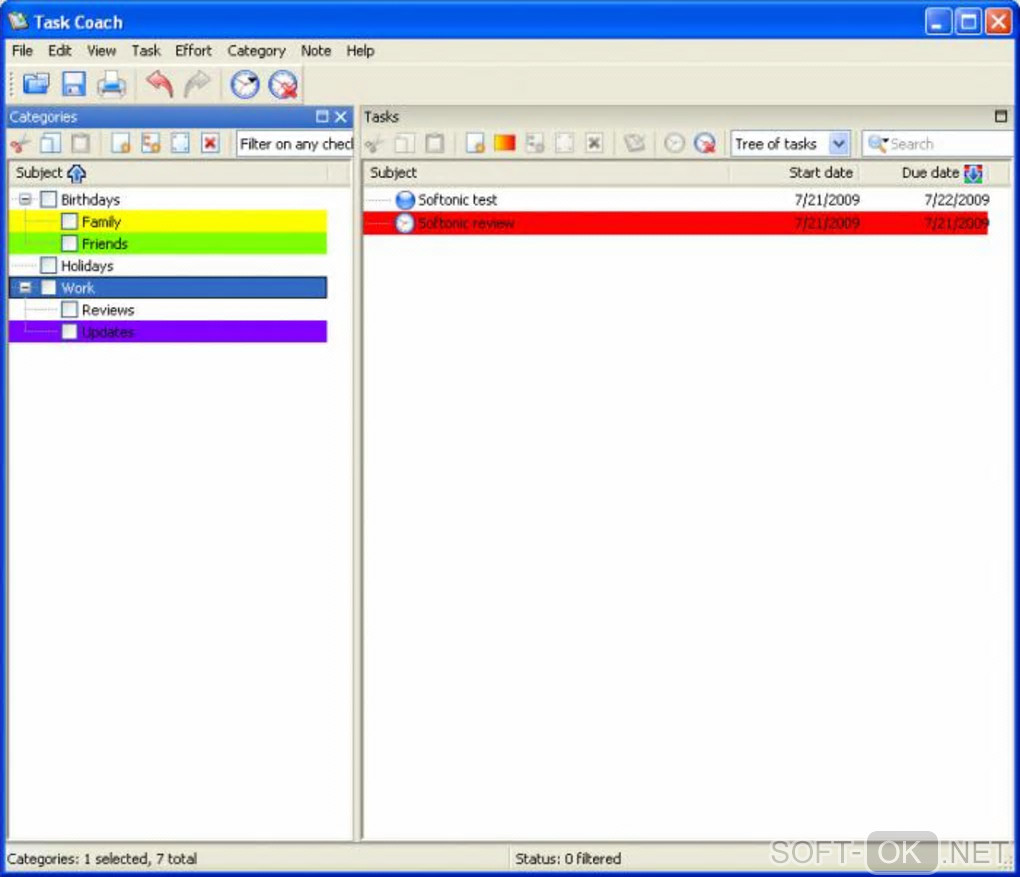
Task: Paste into the Categories panel
Action: click(81, 143)
